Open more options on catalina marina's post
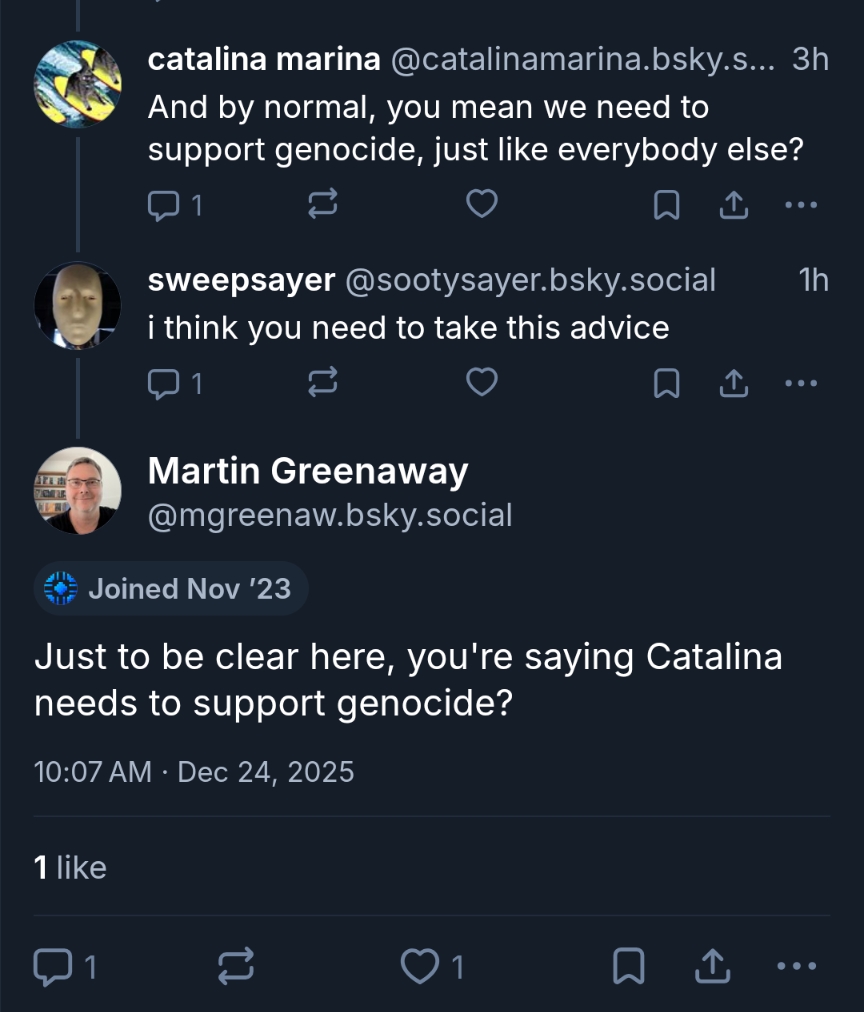This screenshot has width=864, height=1012. pyautogui.click(x=801, y=205)
